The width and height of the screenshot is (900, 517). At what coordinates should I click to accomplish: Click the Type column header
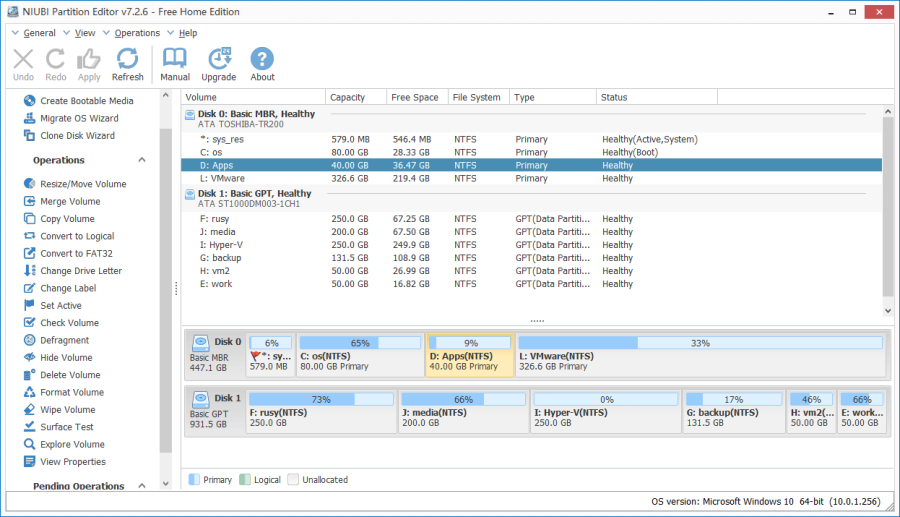point(553,98)
